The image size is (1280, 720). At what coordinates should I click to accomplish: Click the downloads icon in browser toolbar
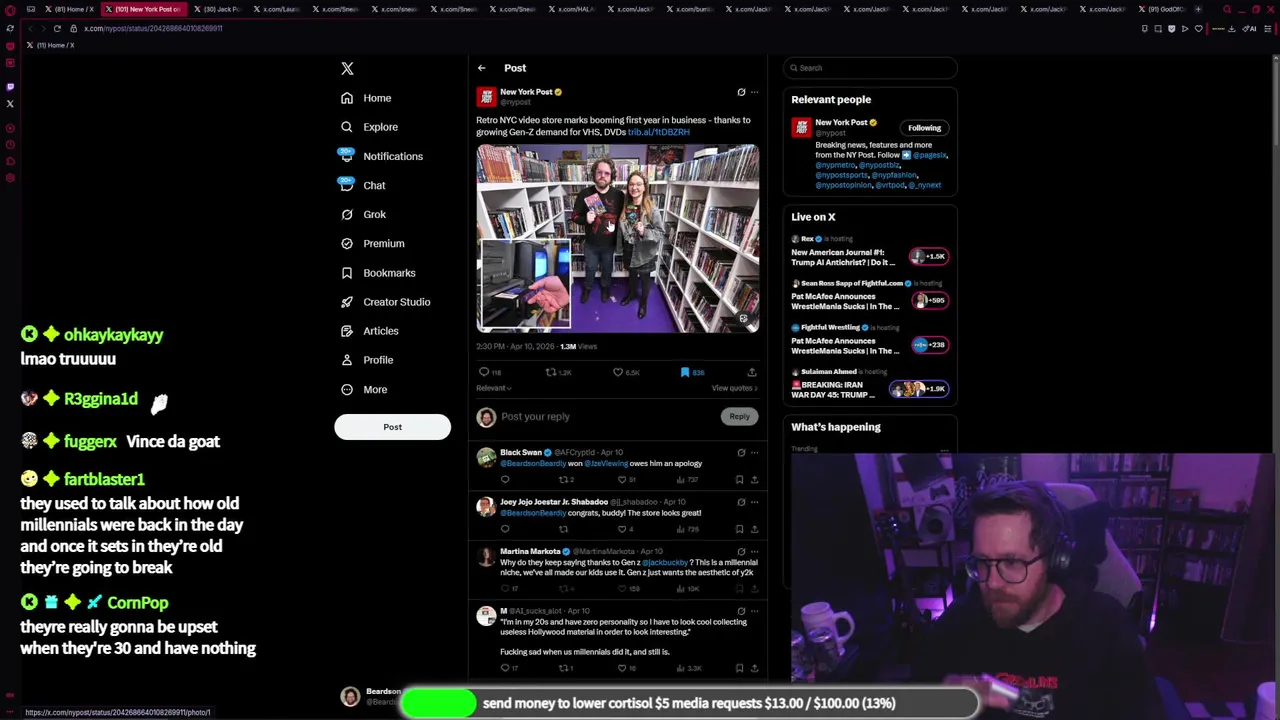point(1232,28)
